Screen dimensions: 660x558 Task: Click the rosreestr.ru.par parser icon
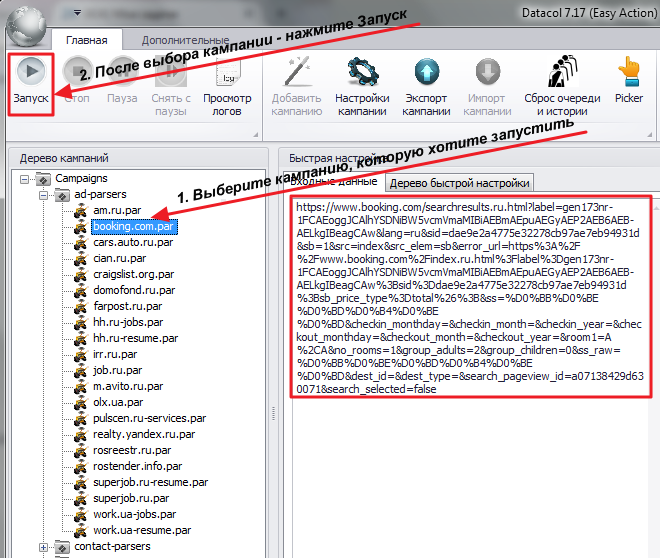[x=80, y=451]
